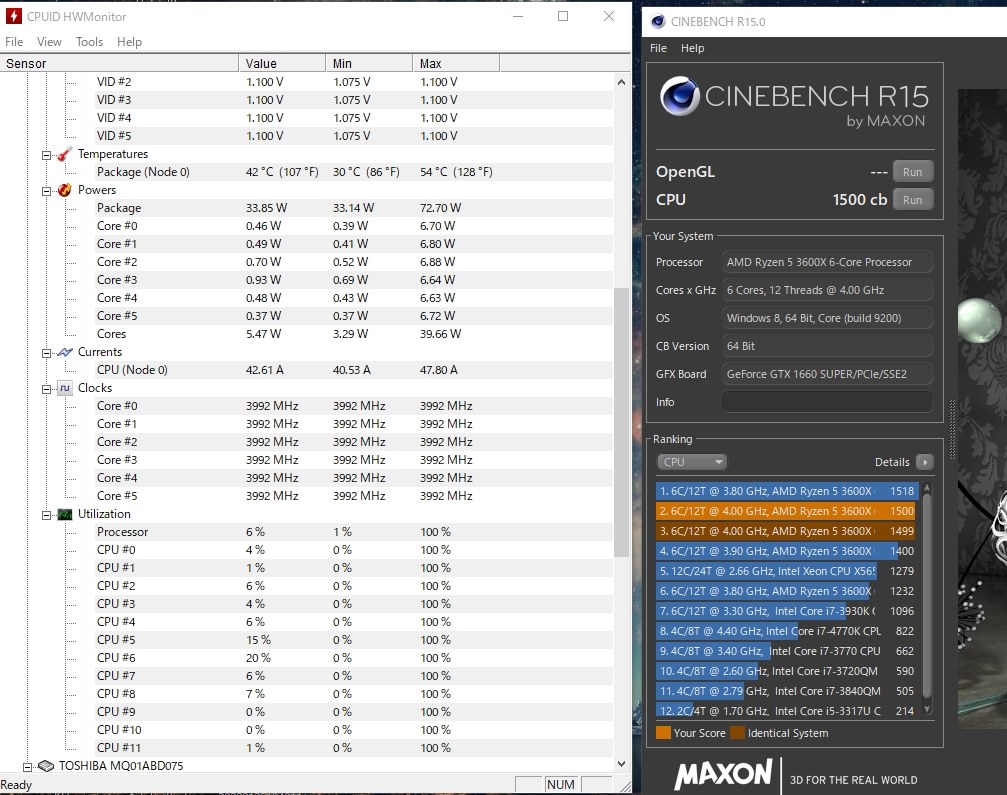Screen dimensions: 1007x795
Task: Run the CPU benchmark
Action: [912, 200]
